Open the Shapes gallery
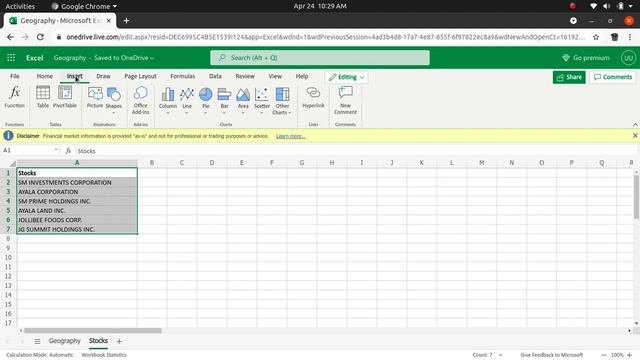This screenshot has width=640, height=360. click(113, 100)
